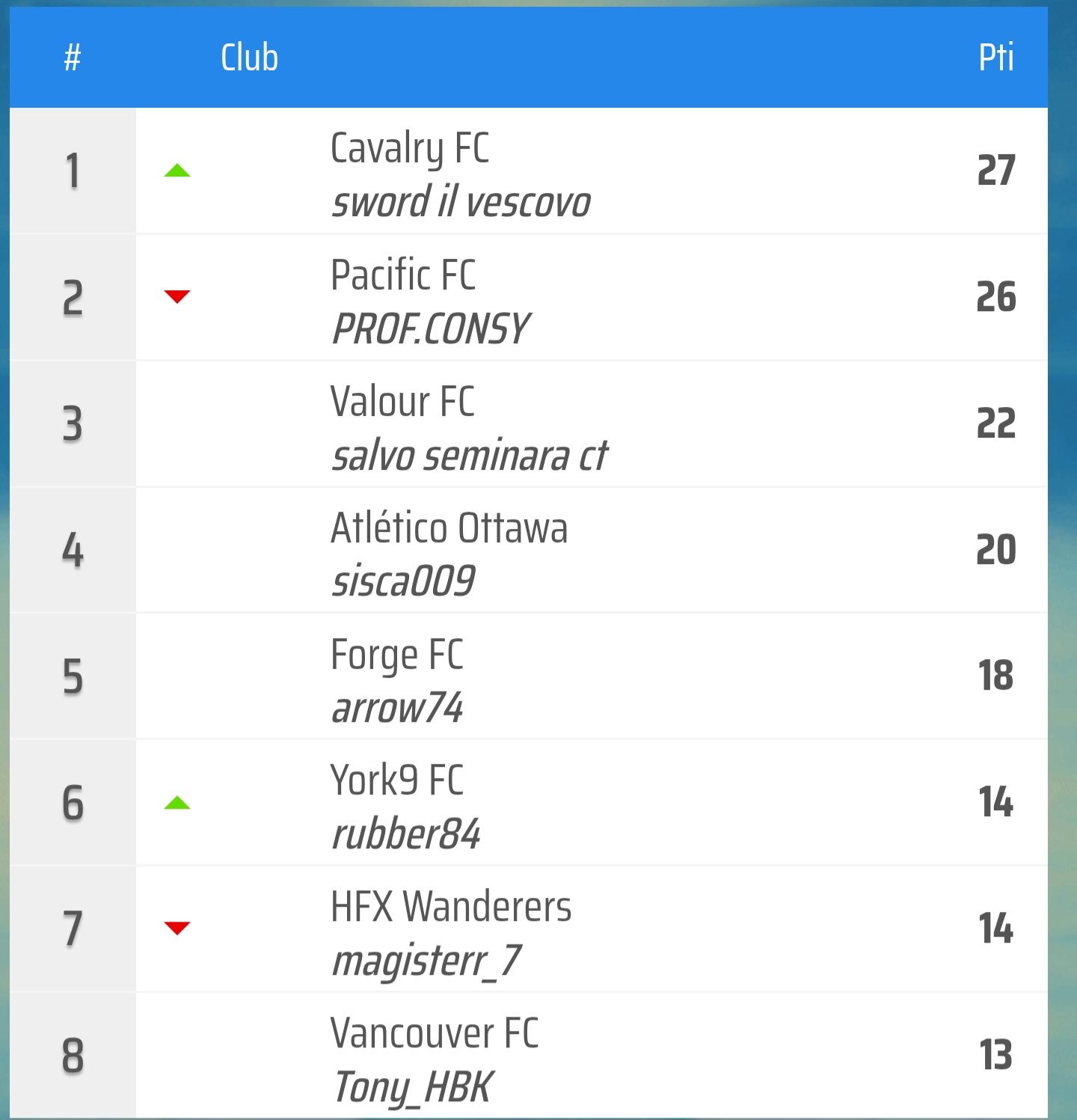Click the red down arrow beside Pacific FC
The height and width of the screenshot is (1120, 1077).
pos(177,297)
